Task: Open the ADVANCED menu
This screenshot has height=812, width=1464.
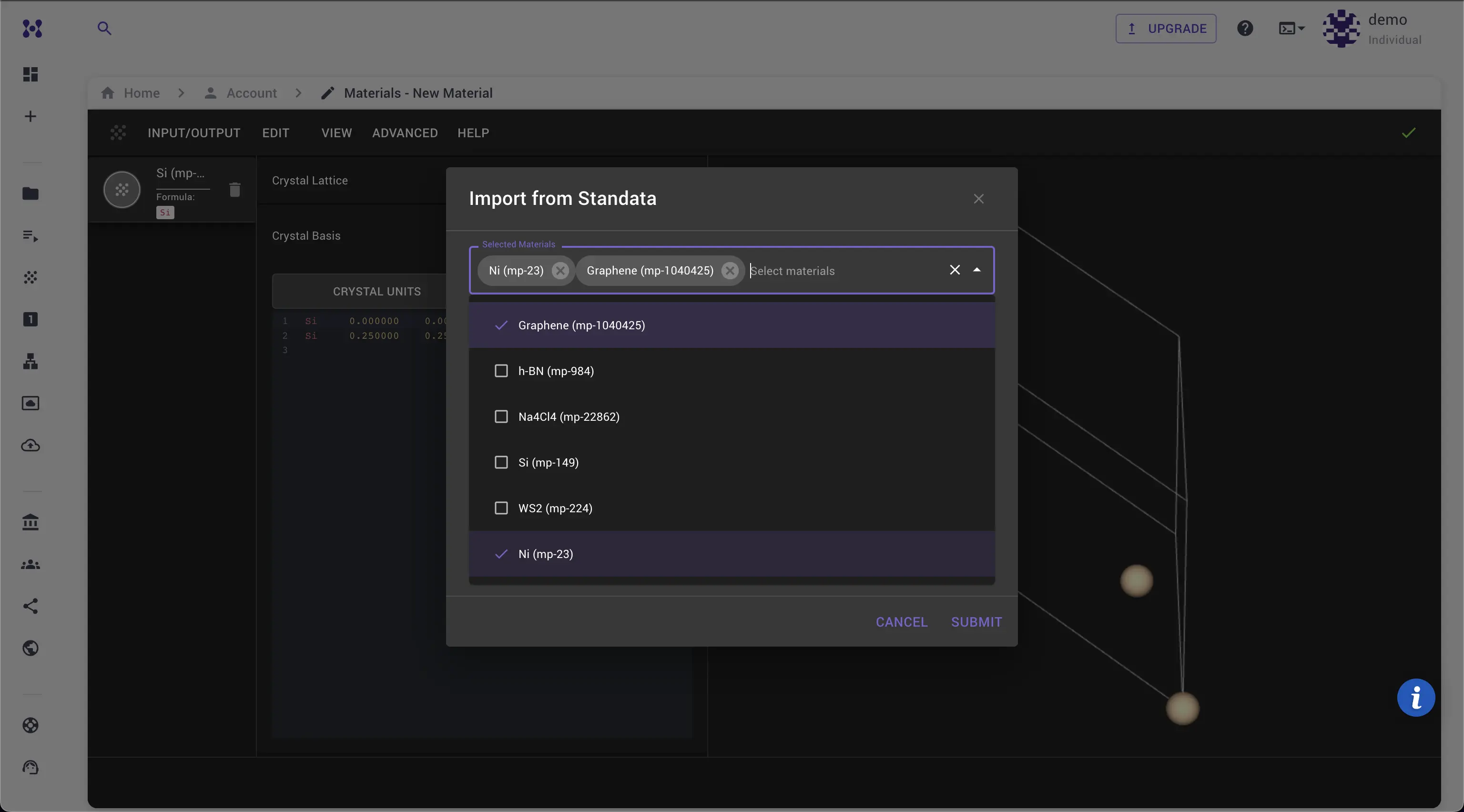Action: tap(405, 133)
